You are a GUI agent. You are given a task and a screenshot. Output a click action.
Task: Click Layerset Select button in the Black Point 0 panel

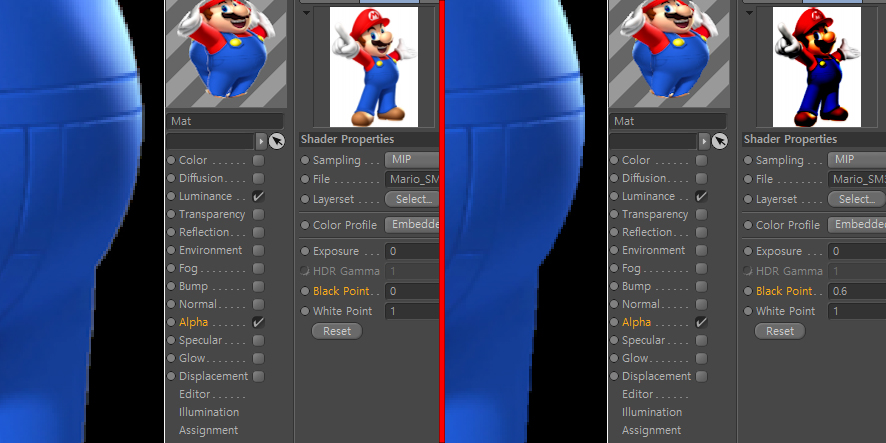[x=412, y=199]
